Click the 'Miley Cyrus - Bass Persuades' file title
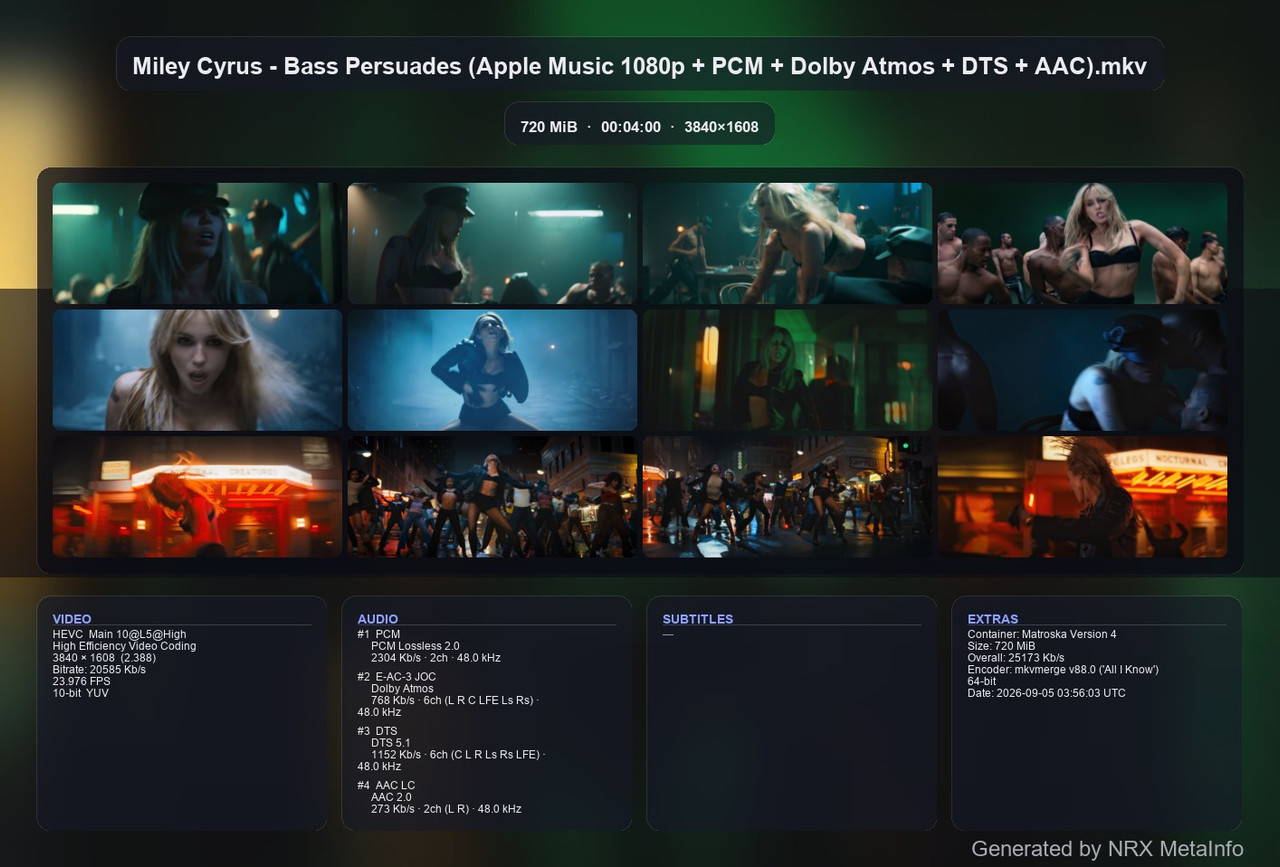Screen dimensions: 1280x867 [x=640, y=66]
